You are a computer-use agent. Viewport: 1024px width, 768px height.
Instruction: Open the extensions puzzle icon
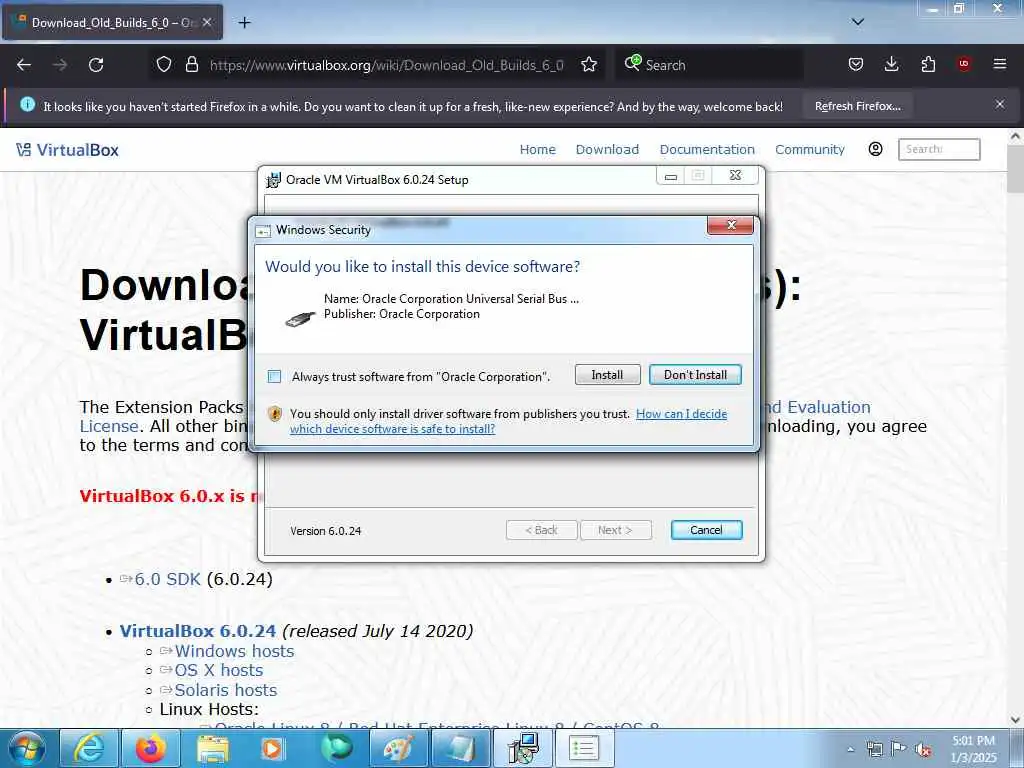point(928,64)
